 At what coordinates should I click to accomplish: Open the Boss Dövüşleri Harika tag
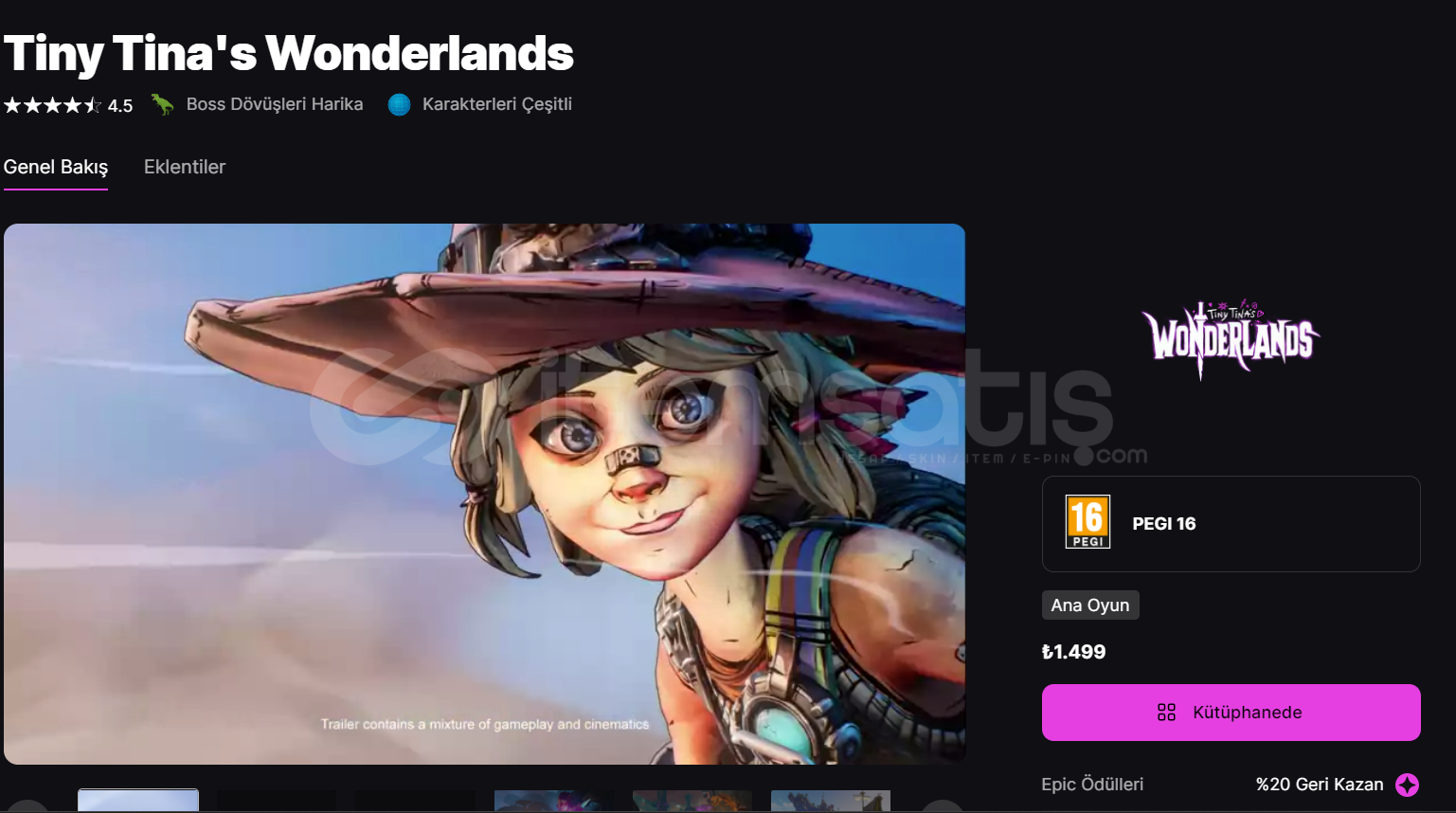(x=275, y=104)
